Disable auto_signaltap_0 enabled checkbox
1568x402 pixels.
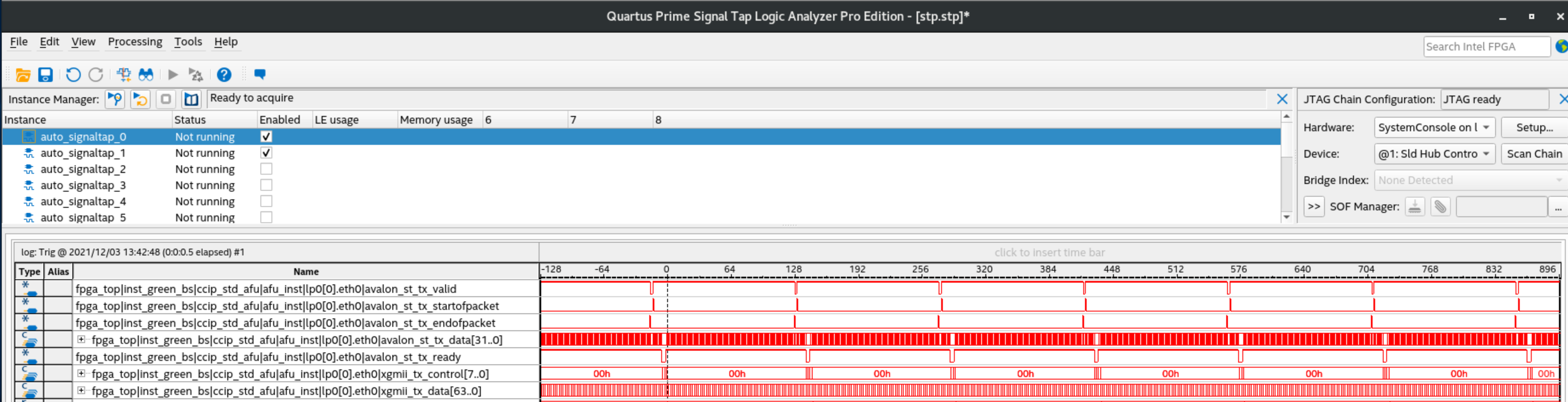pyautogui.click(x=266, y=137)
